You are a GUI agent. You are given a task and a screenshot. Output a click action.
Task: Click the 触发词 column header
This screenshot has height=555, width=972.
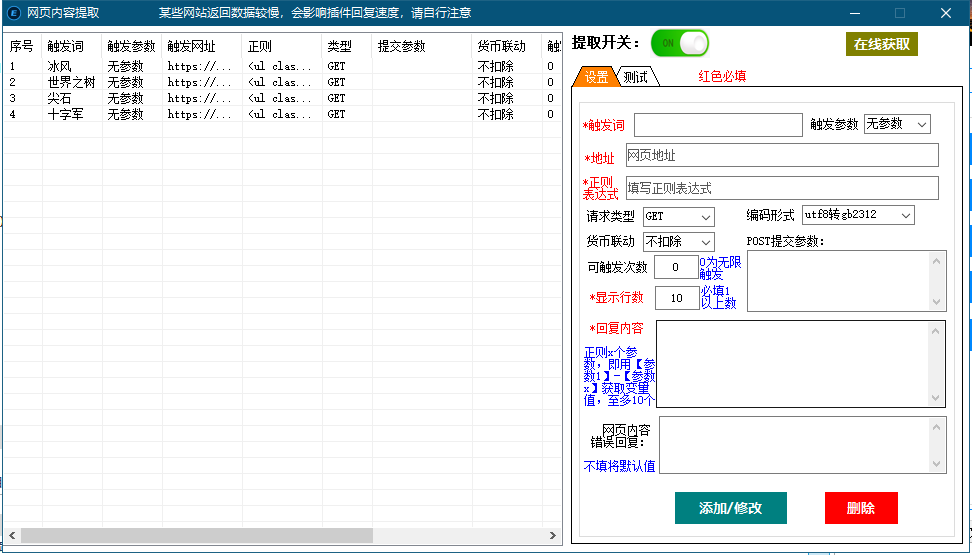point(66,47)
